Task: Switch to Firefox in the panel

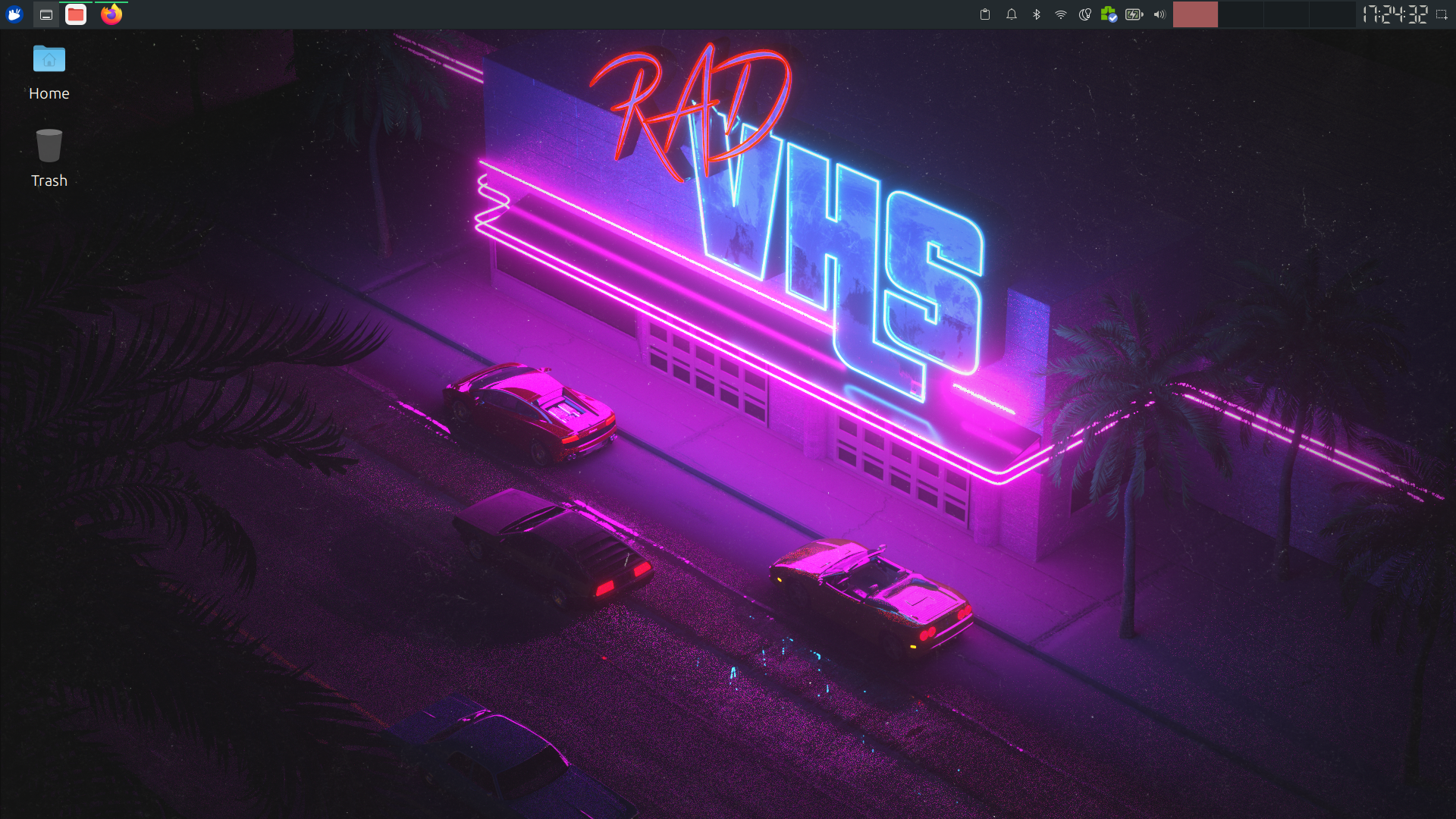Action: tap(111, 14)
